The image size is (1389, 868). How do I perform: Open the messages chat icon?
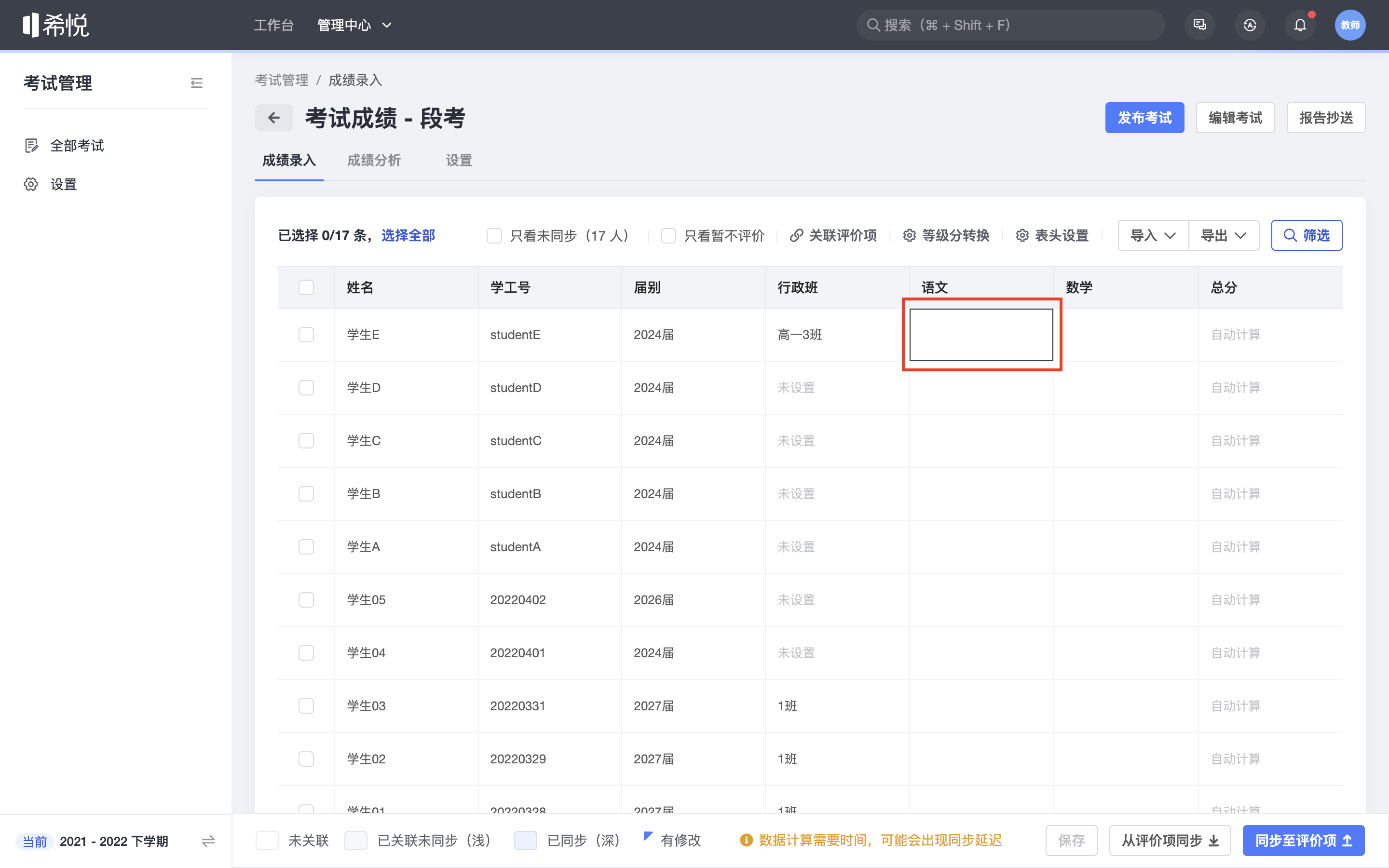[1199, 25]
